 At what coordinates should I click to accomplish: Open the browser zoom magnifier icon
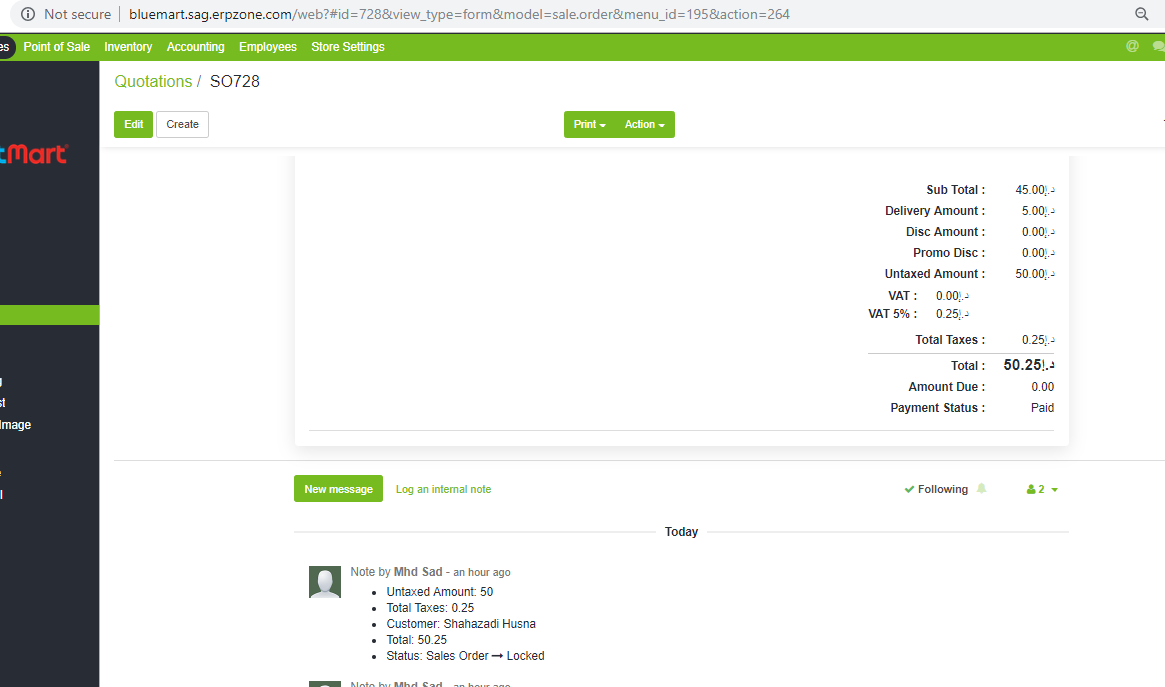(x=1142, y=14)
